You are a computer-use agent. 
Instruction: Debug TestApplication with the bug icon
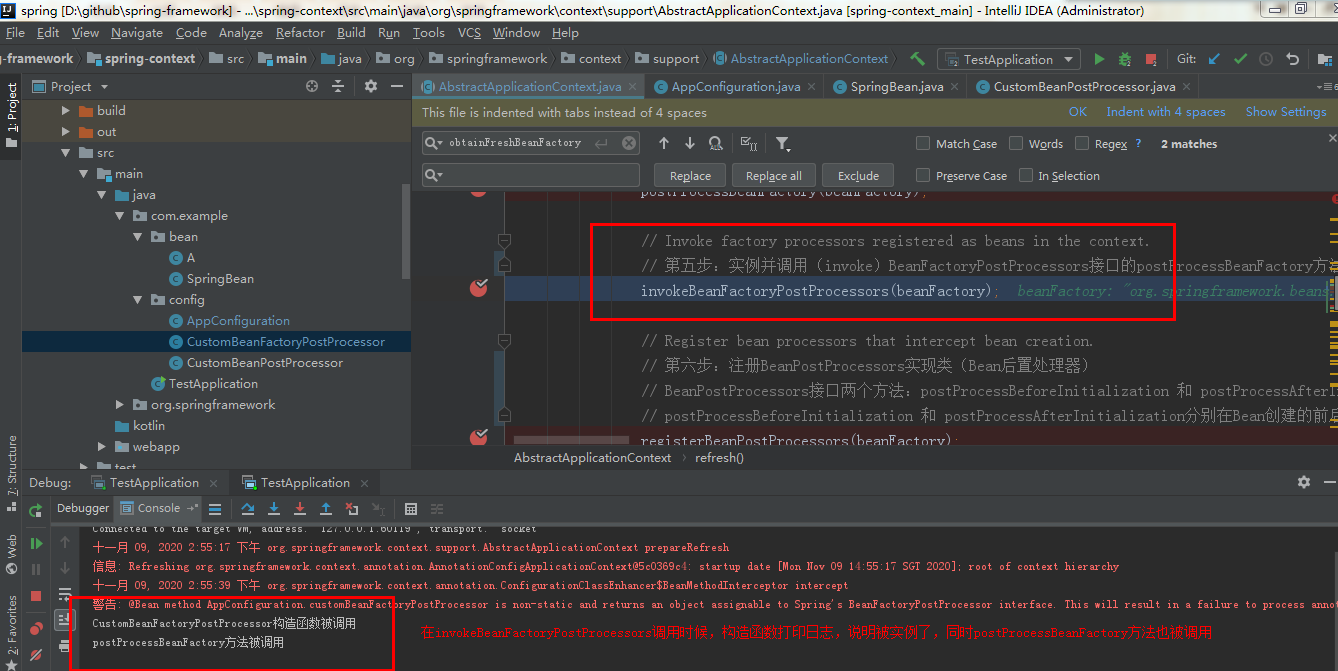point(1125,59)
